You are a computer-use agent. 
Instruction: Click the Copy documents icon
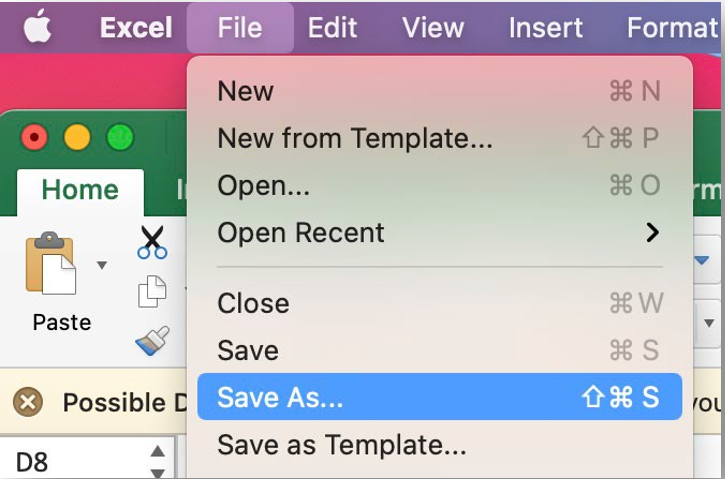pyautogui.click(x=151, y=291)
